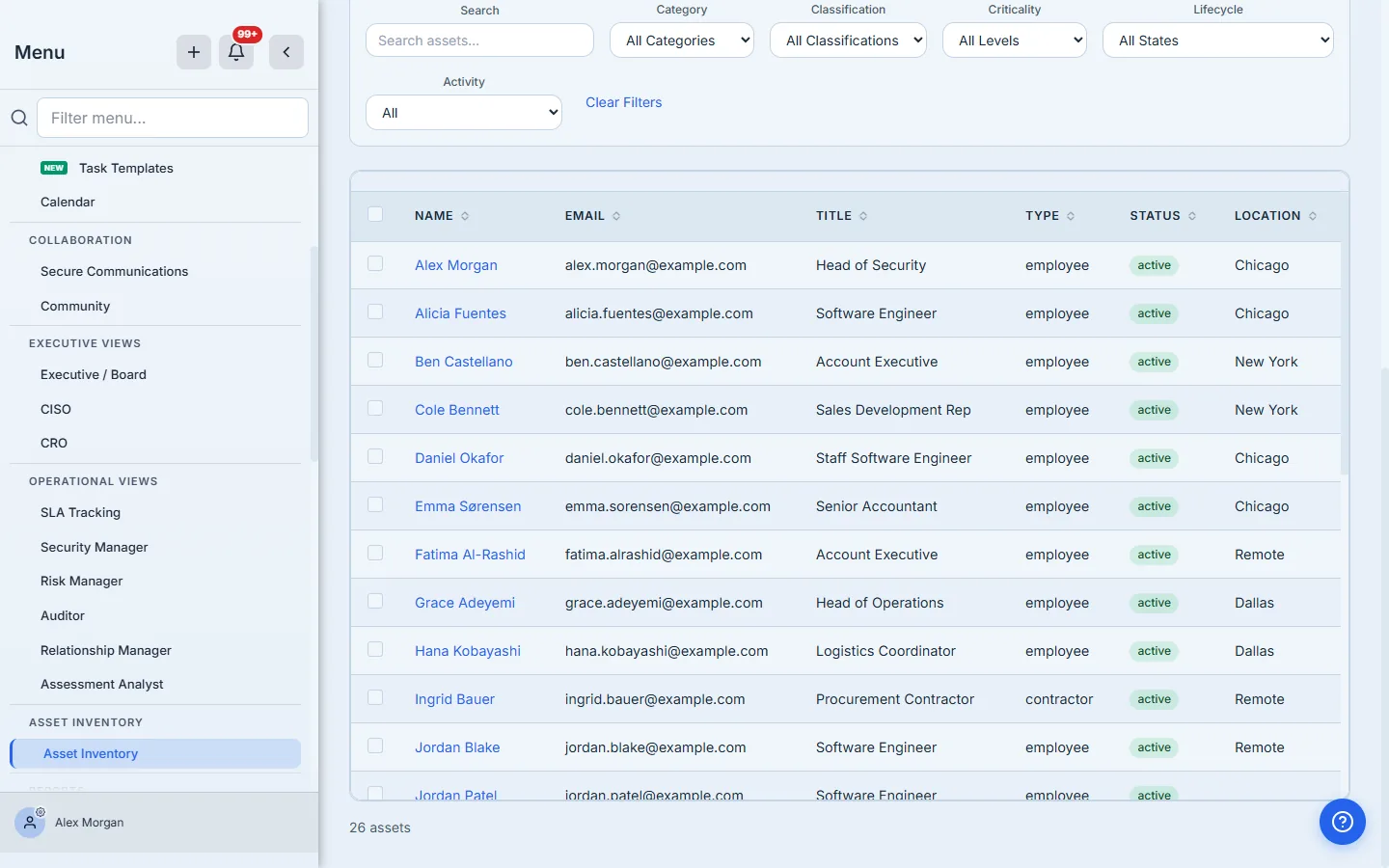Open Alex Morgan's asset record link

click(456, 265)
